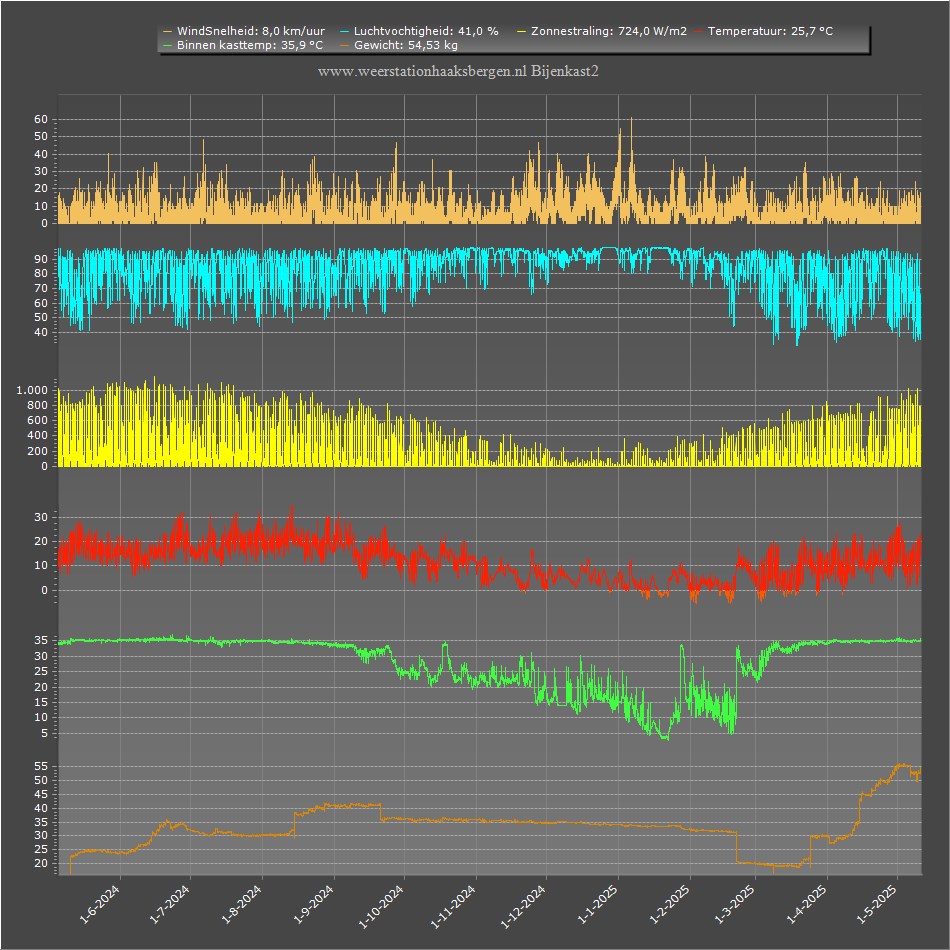Click the 1-3-2025 date axis label
Screen dimensions: 950x950
point(735,903)
